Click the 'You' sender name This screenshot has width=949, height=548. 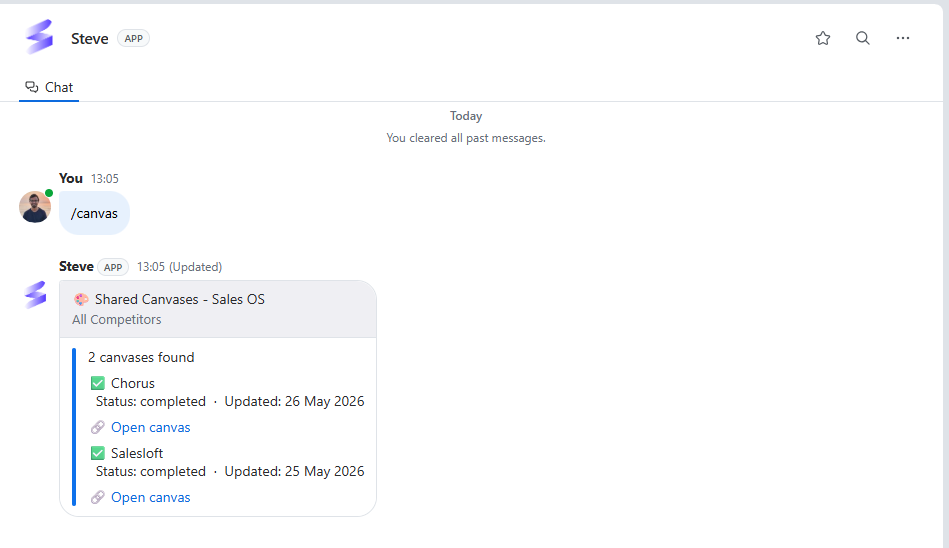pyautogui.click(x=71, y=179)
